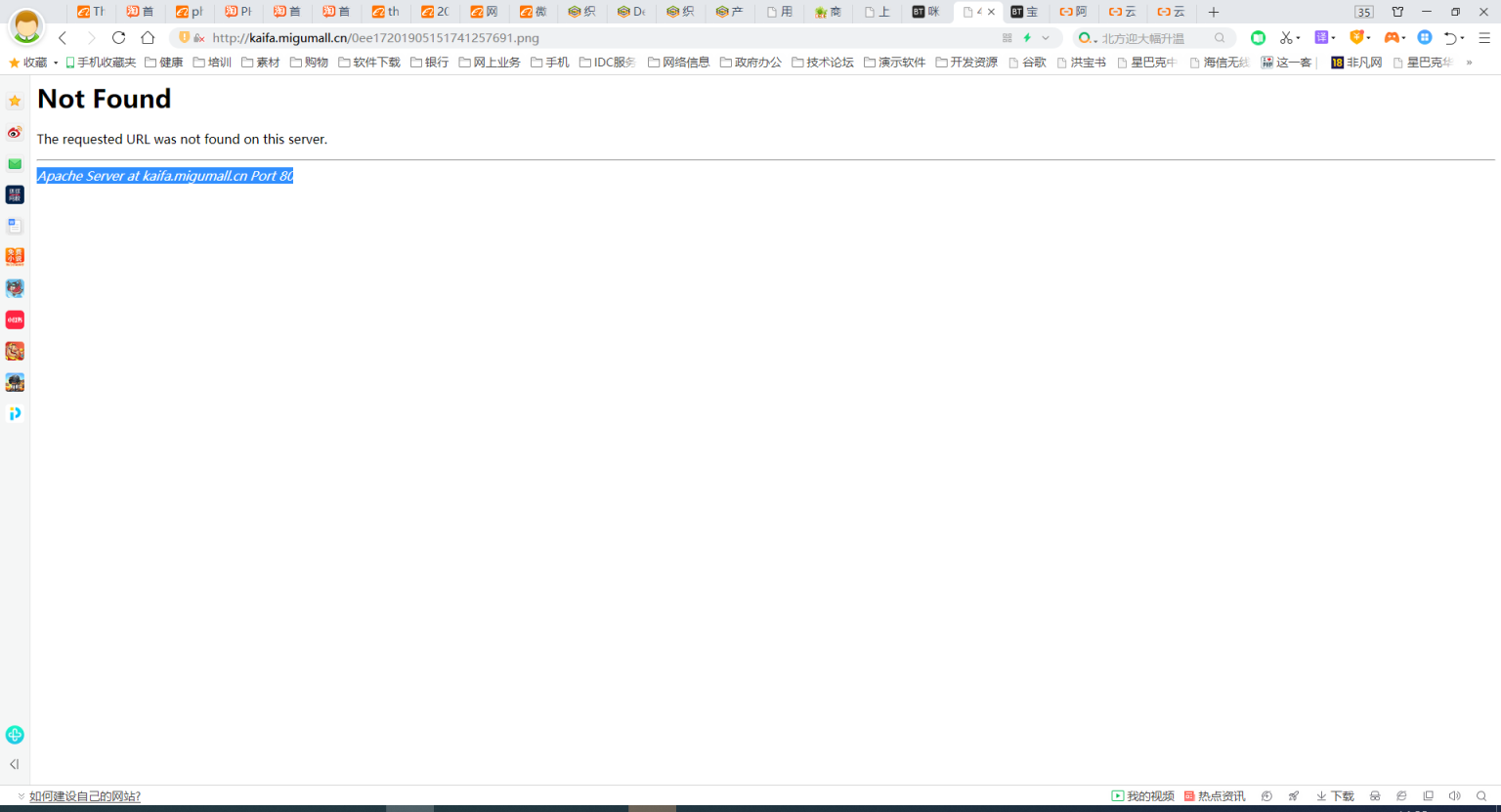Image resolution: width=1501 pixels, height=812 pixels.
Task: Click the 如何建设自己的网站? link
Action: 85,796
